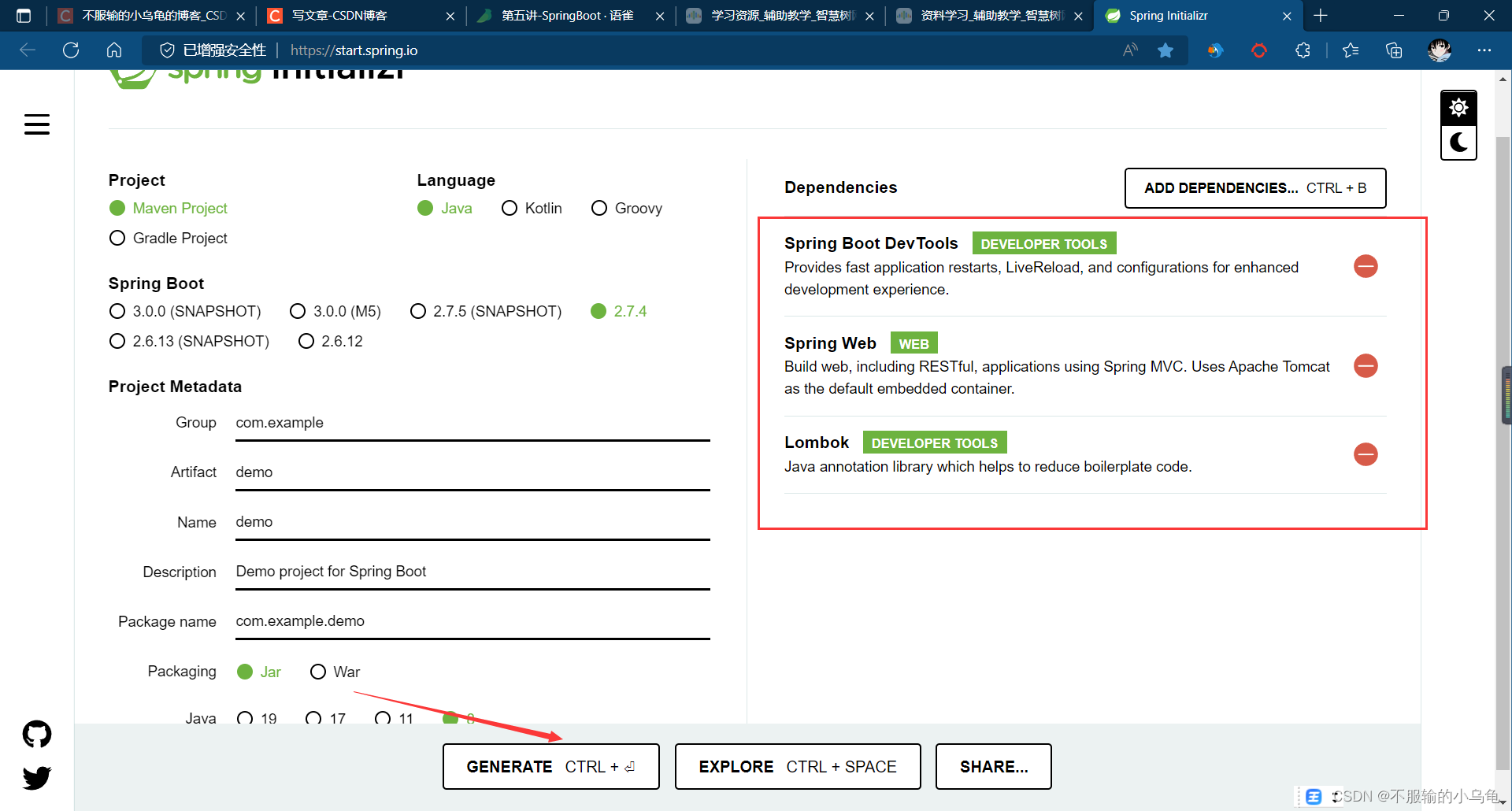The height and width of the screenshot is (811, 1512).
Task: Remove Spring Web dependency
Action: 1366,365
